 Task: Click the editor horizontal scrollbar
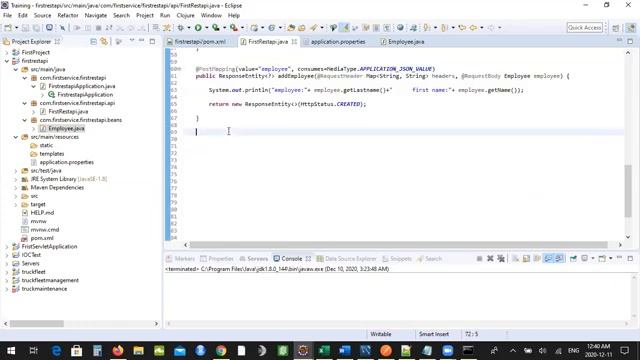tap(398, 245)
